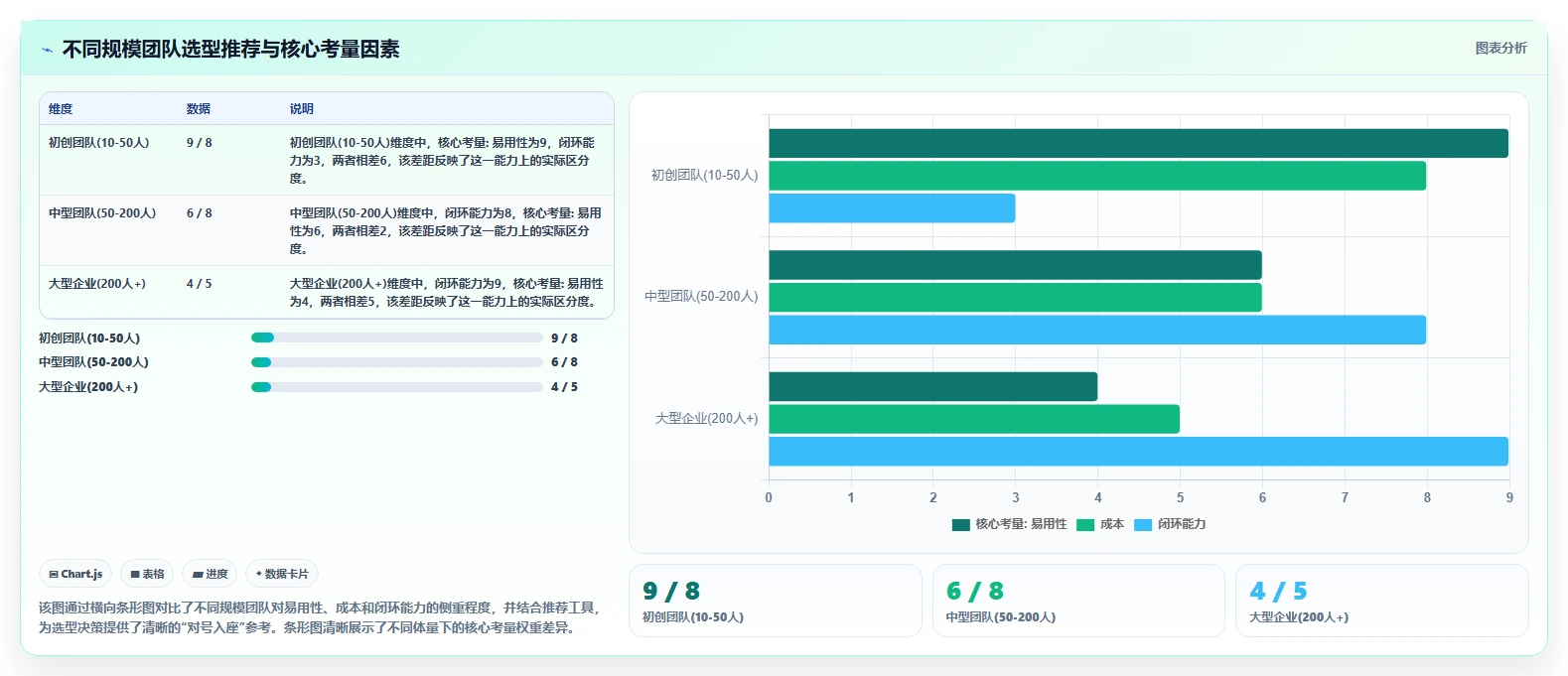Image resolution: width=1568 pixels, height=676 pixels.
Task: Click the 图表分析 label
Action: point(1500,48)
